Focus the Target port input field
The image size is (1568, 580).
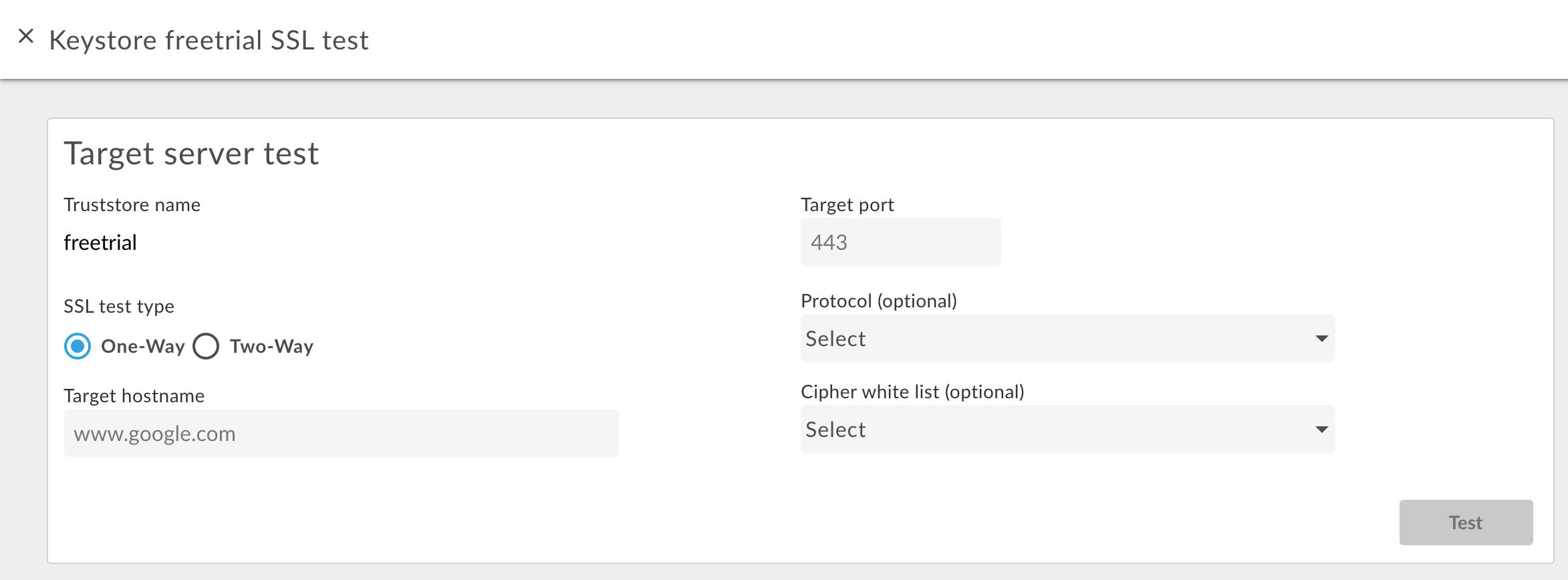click(x=900, y=243)
